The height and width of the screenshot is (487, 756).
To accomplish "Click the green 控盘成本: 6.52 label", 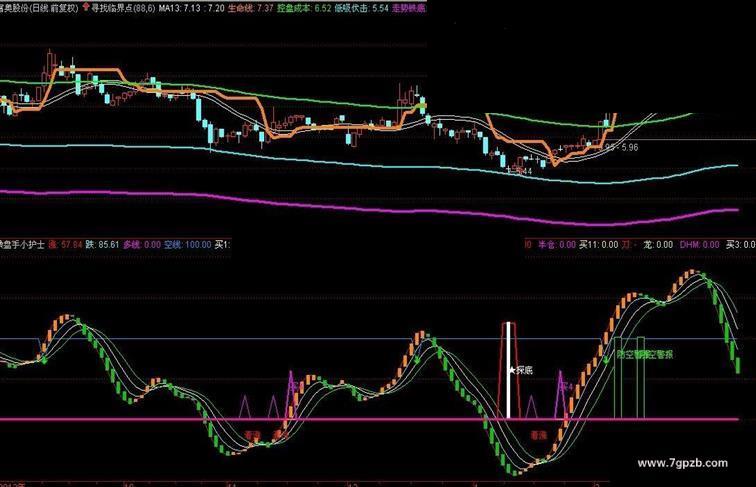I will point(304,8).
